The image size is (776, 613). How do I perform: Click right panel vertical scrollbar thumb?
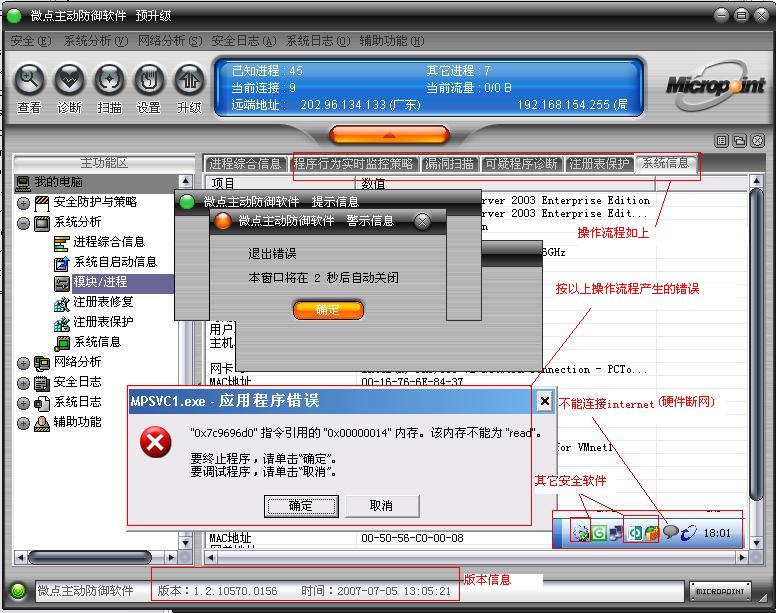(756, 344)
